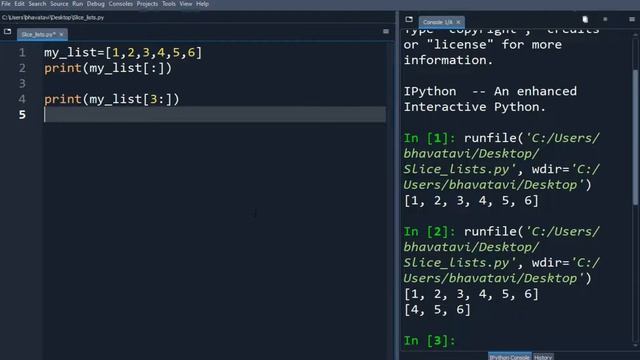
Task: Open the Help menu
Action: pyautogui.click(x=202, y=4)
